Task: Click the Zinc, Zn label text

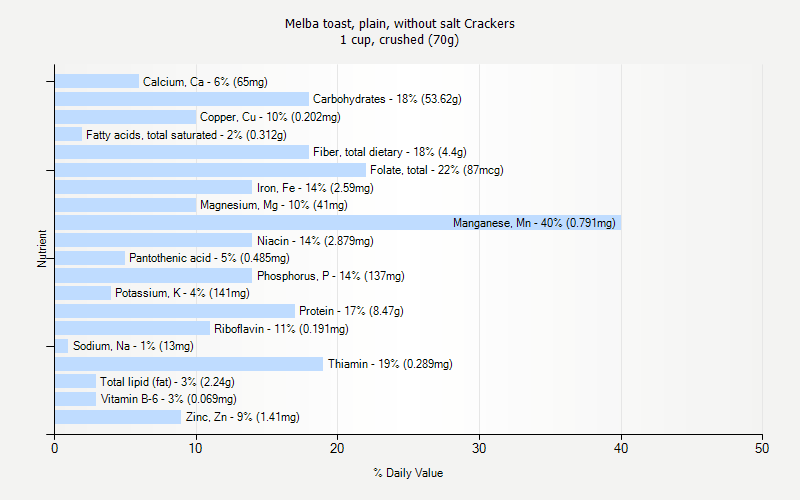Action: (242, 417)
